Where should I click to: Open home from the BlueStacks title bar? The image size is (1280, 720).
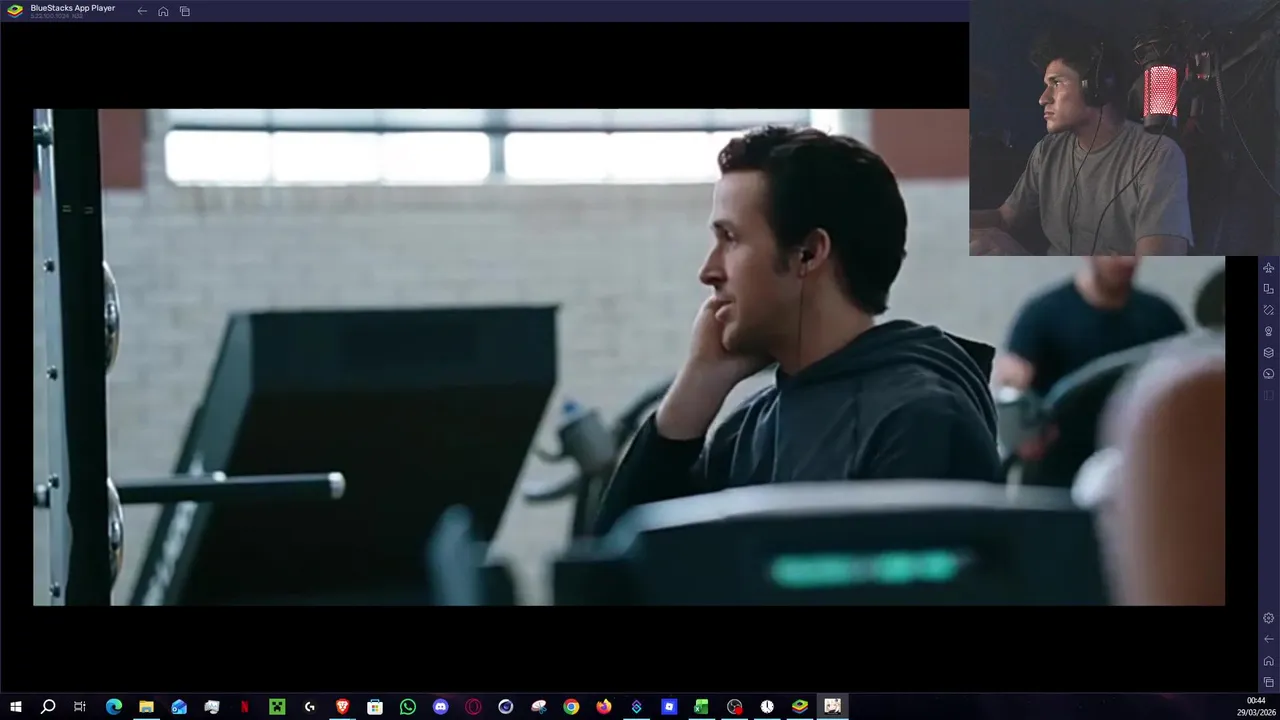163,11
